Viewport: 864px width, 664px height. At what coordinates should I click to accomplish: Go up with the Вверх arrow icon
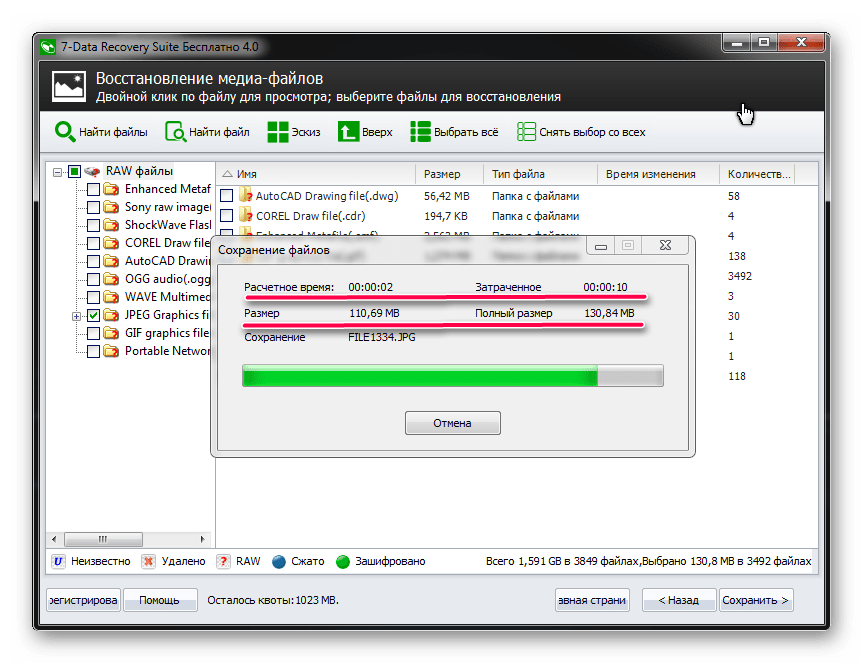point(348,132)
